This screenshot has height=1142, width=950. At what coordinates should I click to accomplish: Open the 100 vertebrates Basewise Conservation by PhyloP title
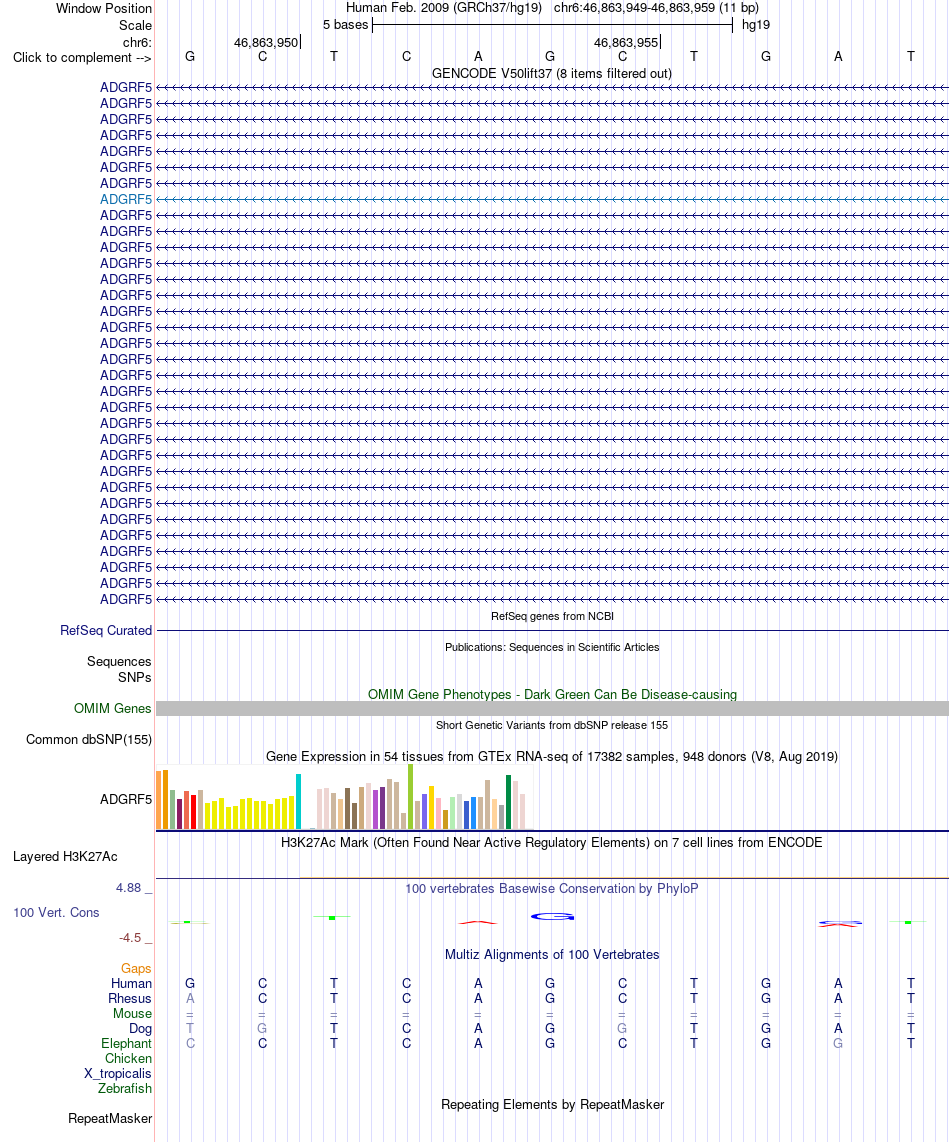point(551,889)
